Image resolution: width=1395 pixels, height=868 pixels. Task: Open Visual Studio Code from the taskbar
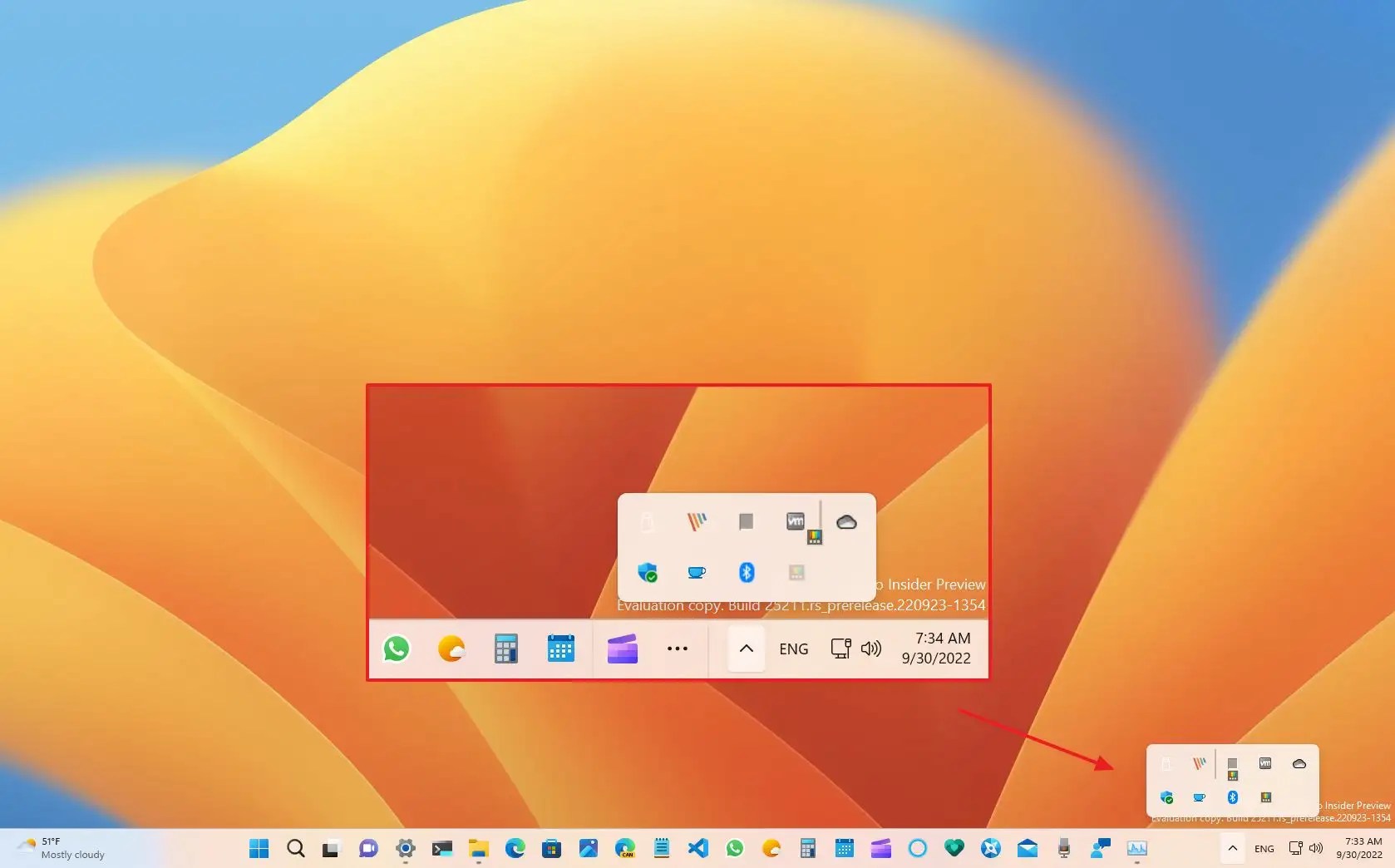click(x=698, y=849)
